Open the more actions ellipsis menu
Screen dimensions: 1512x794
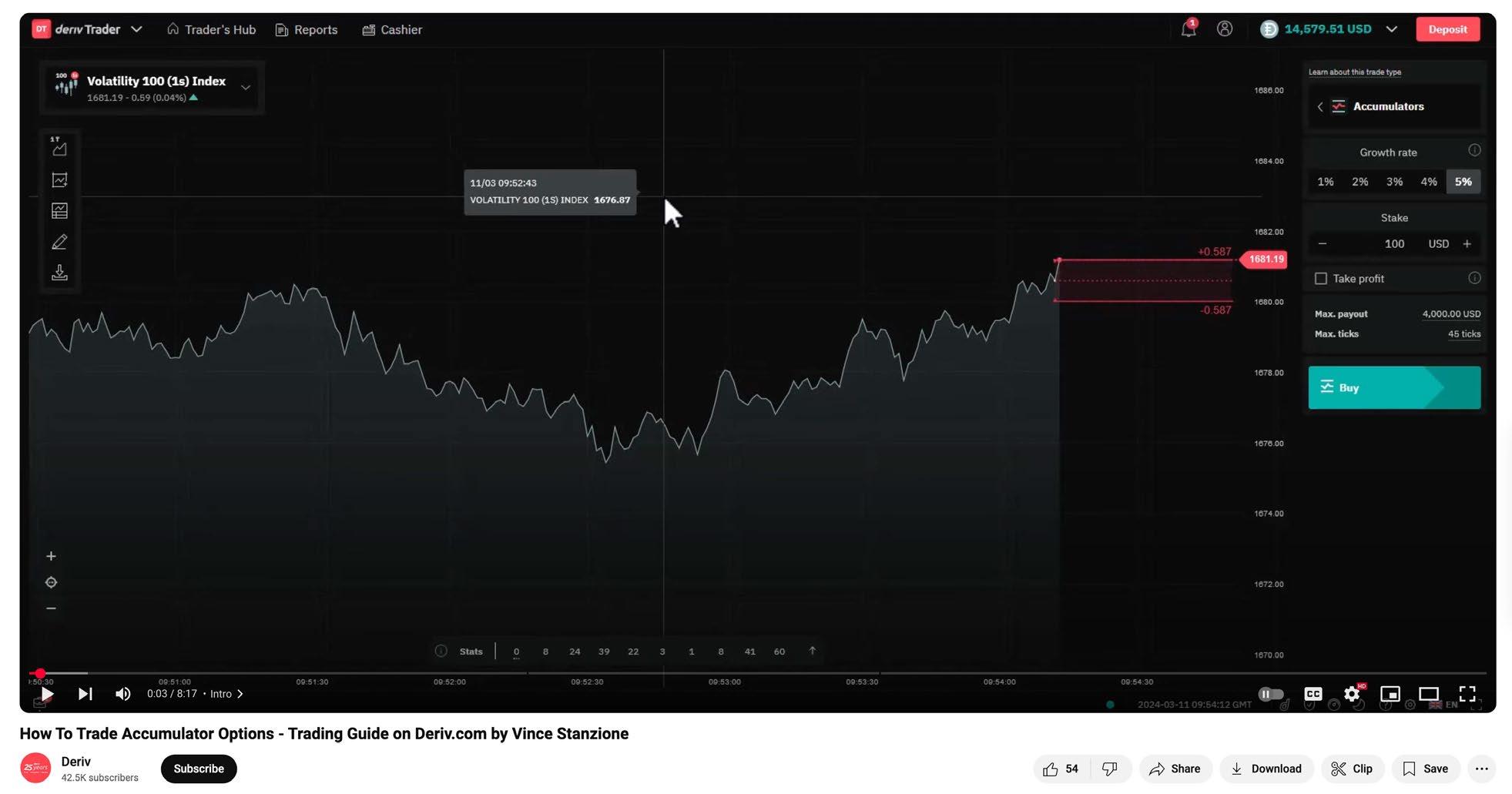pos(1481,769)
